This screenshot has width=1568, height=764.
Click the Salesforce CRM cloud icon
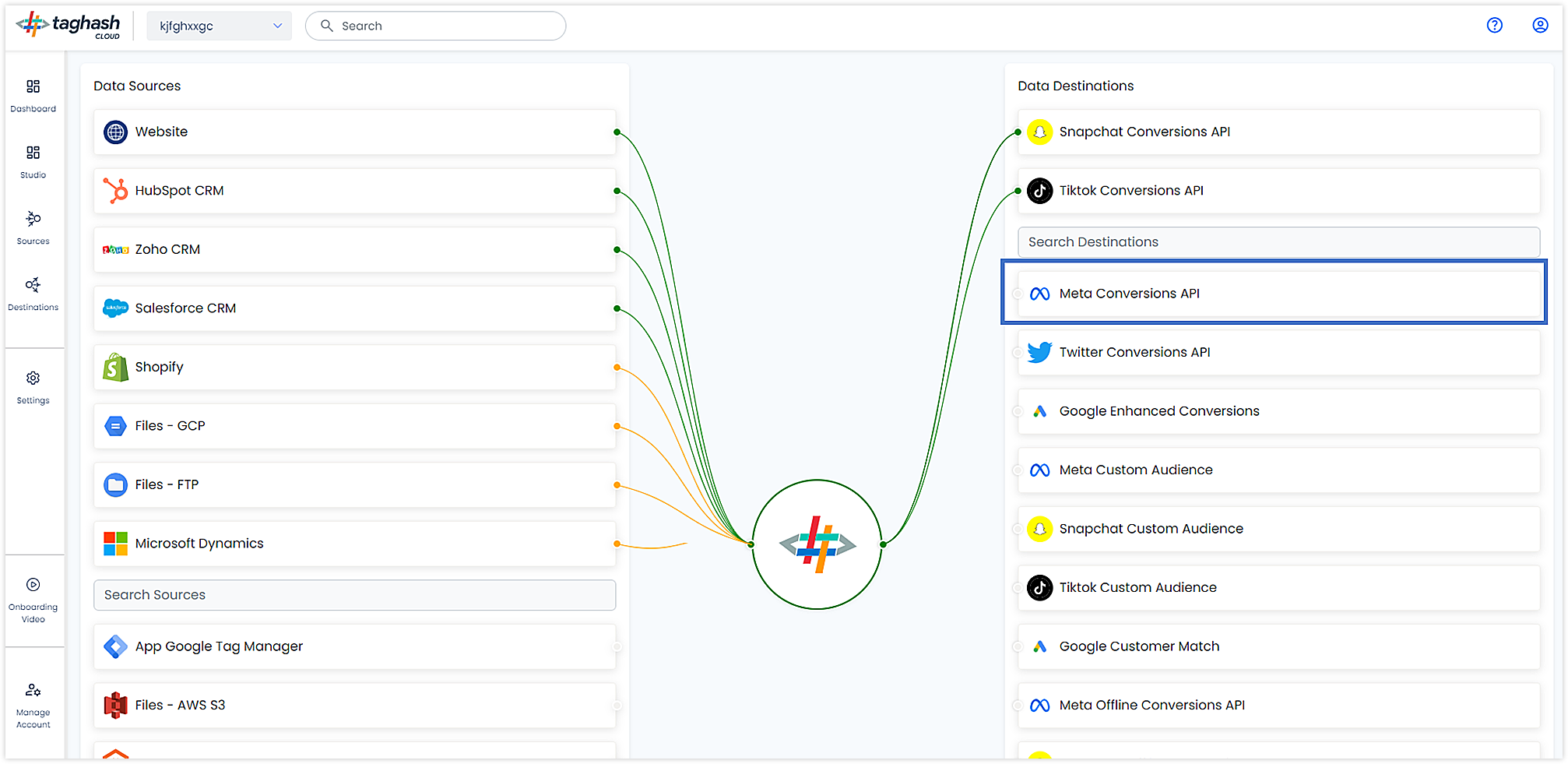[x=116, y=308]
